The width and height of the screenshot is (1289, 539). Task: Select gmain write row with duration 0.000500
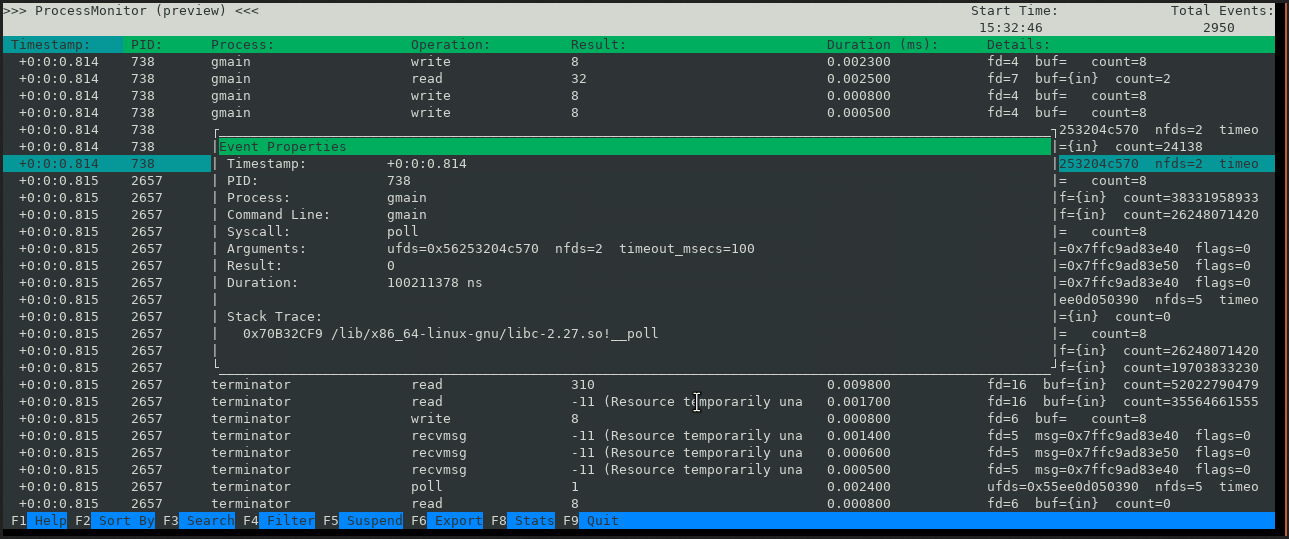[x=639, y=113]
